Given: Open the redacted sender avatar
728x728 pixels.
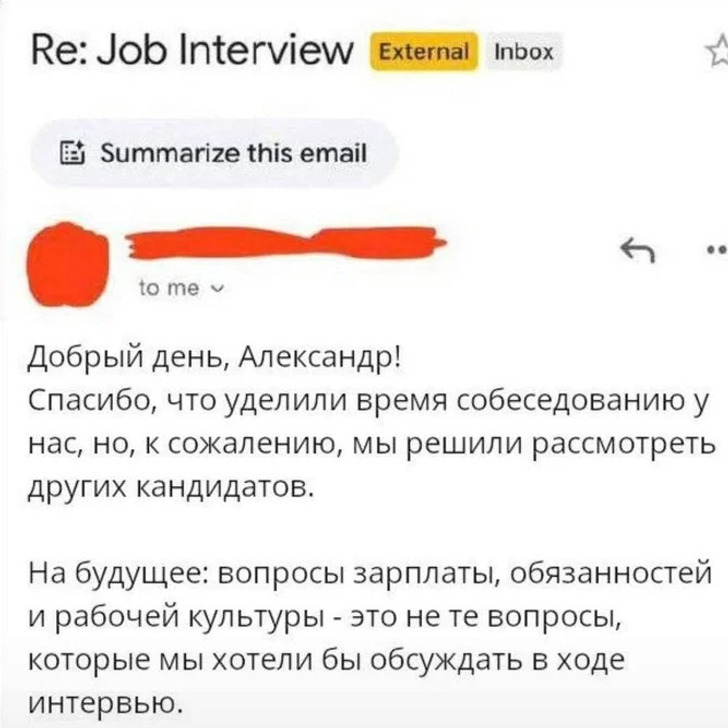Looking at the screenshot, I should point(68,265).
